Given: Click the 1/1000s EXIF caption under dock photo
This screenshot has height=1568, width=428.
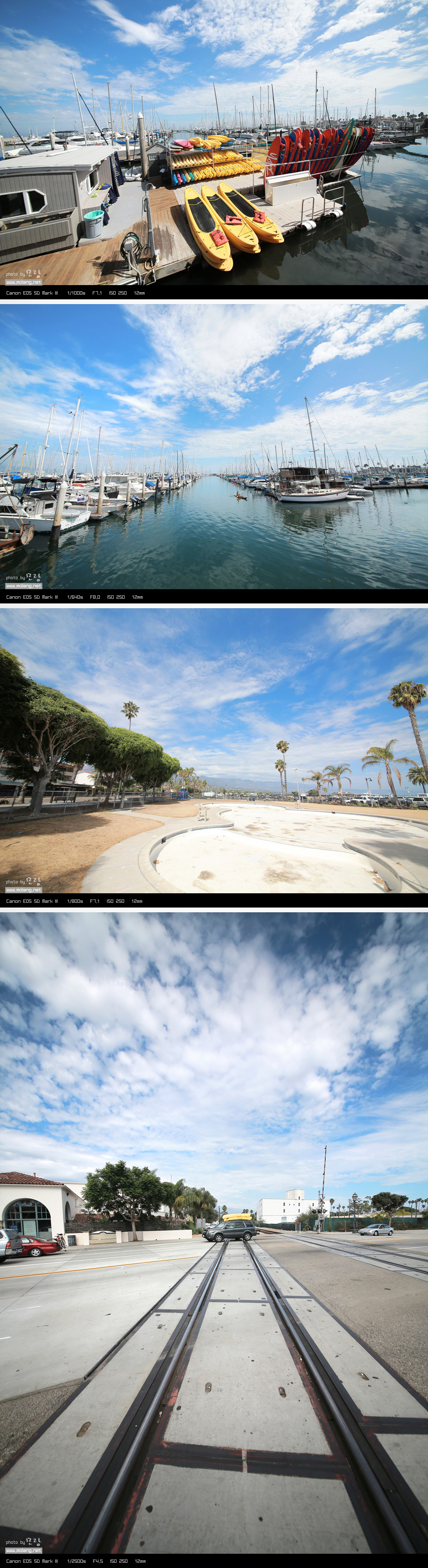Looking at the screenshot, I should (76, 293).
